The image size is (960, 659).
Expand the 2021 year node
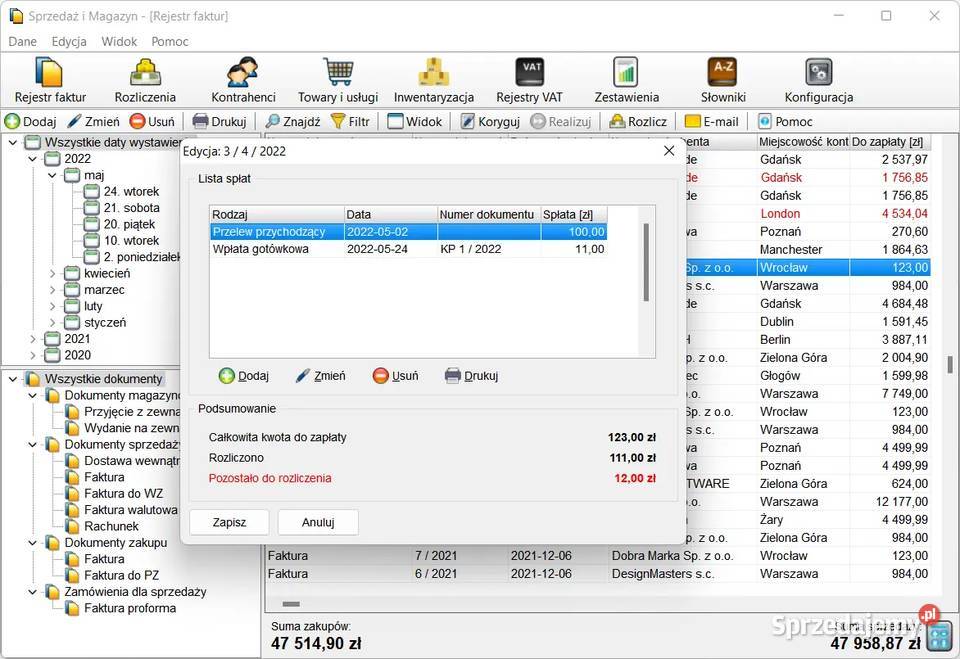tap(33, 339)
